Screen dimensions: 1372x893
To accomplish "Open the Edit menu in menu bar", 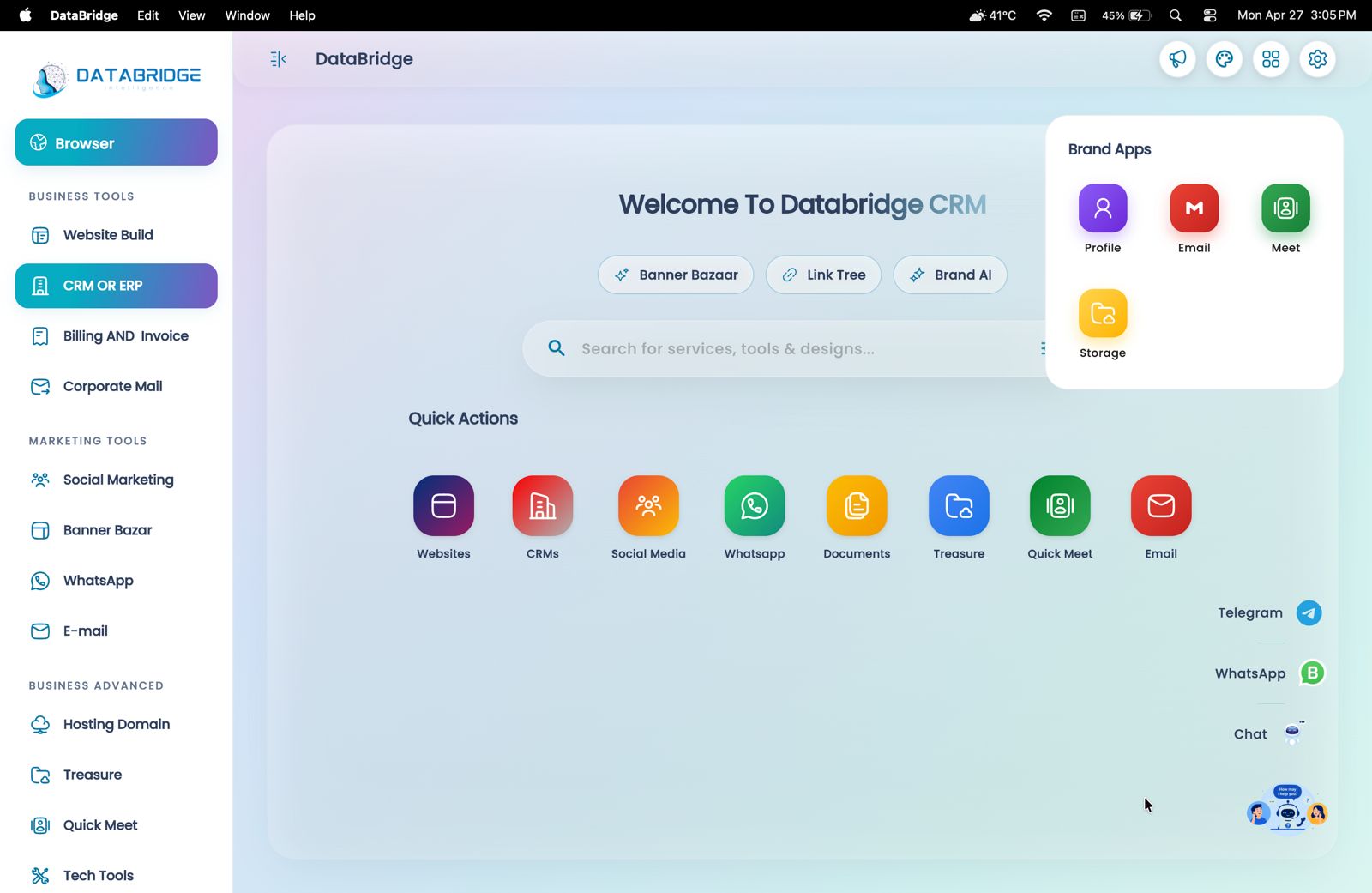I will [147, 15].
